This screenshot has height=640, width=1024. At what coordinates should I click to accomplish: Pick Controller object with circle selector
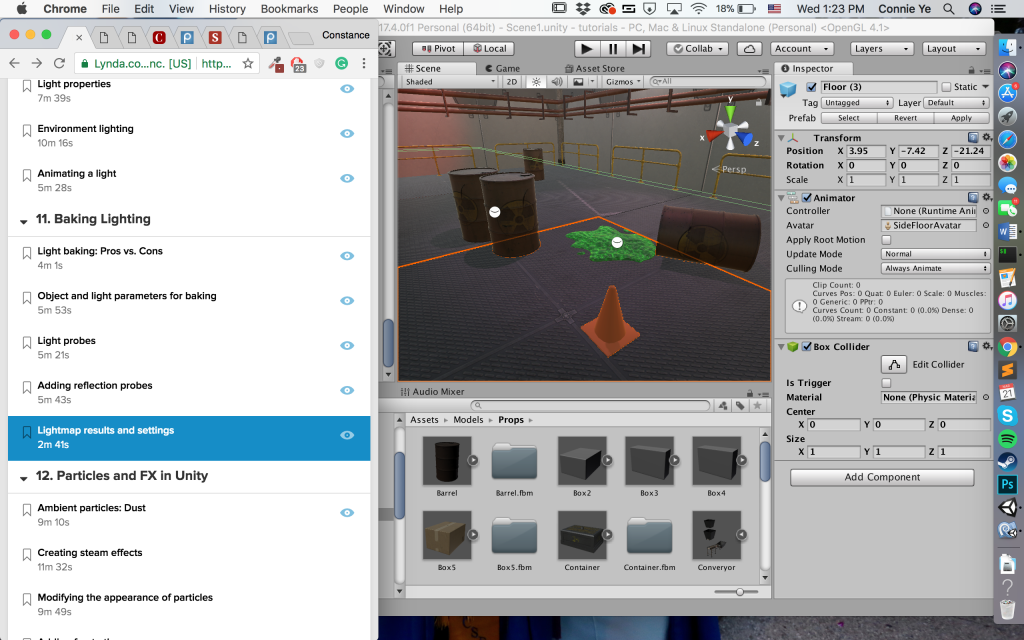pyautogui.click(x=986, y=211)
